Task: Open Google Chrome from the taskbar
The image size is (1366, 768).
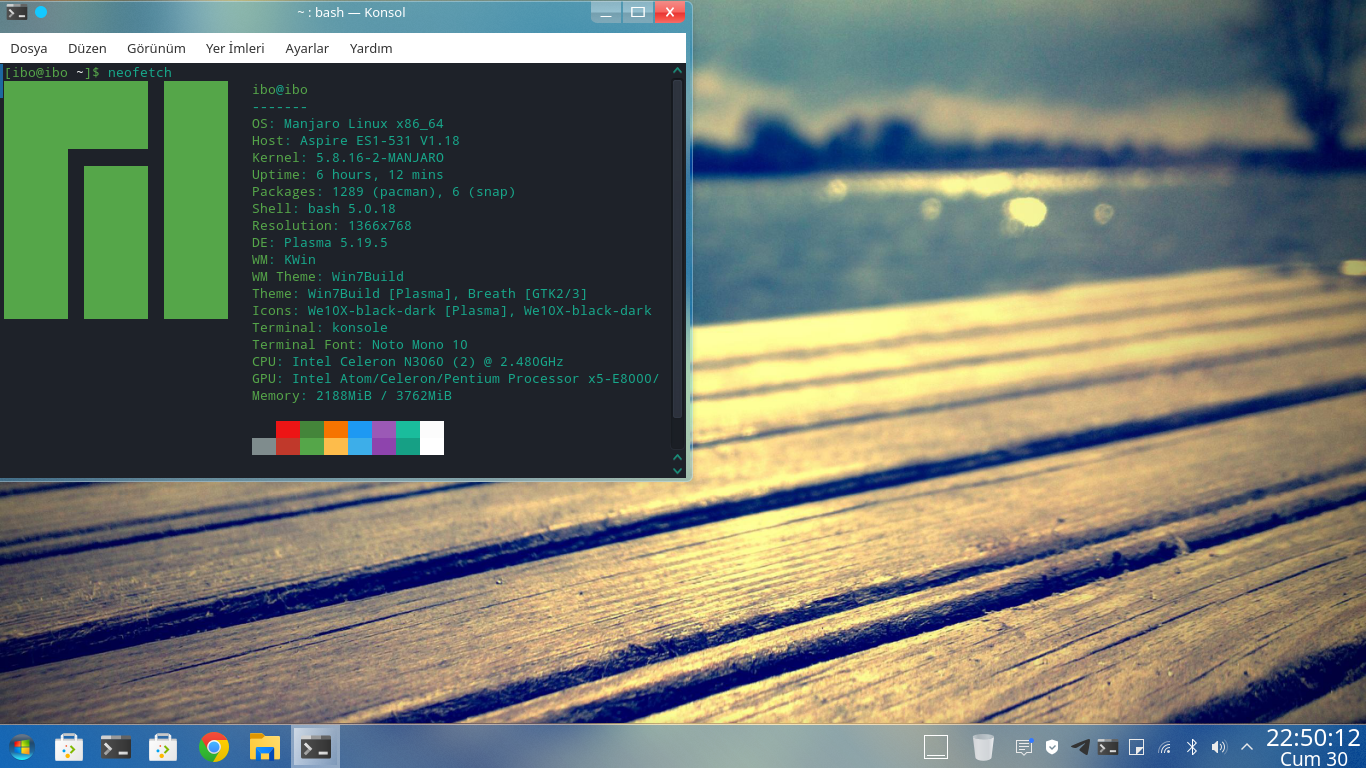Action: click(213, 747)
